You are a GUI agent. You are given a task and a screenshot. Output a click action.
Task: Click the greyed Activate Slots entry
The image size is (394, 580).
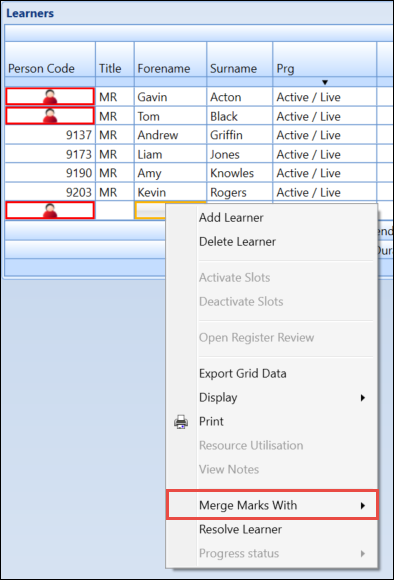point(235,277)
